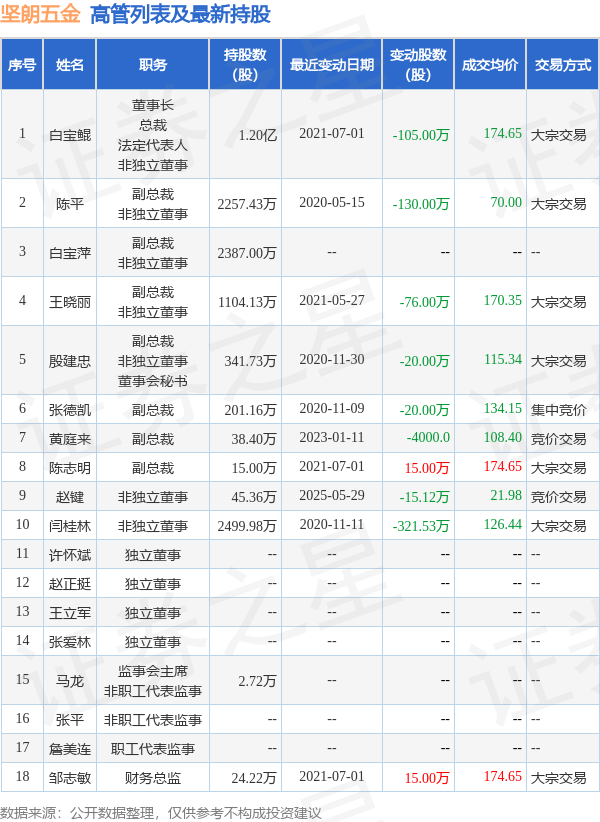Click the holding value 2499.98万
The width and height of the screenshot is (600, 822).
(x=247, y=526)
